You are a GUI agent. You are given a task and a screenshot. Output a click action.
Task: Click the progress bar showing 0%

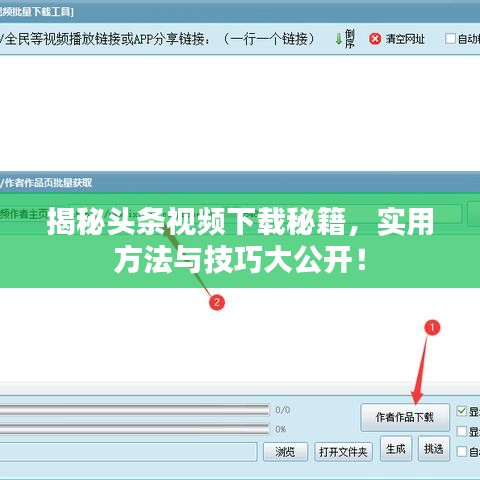pos(134,429)
